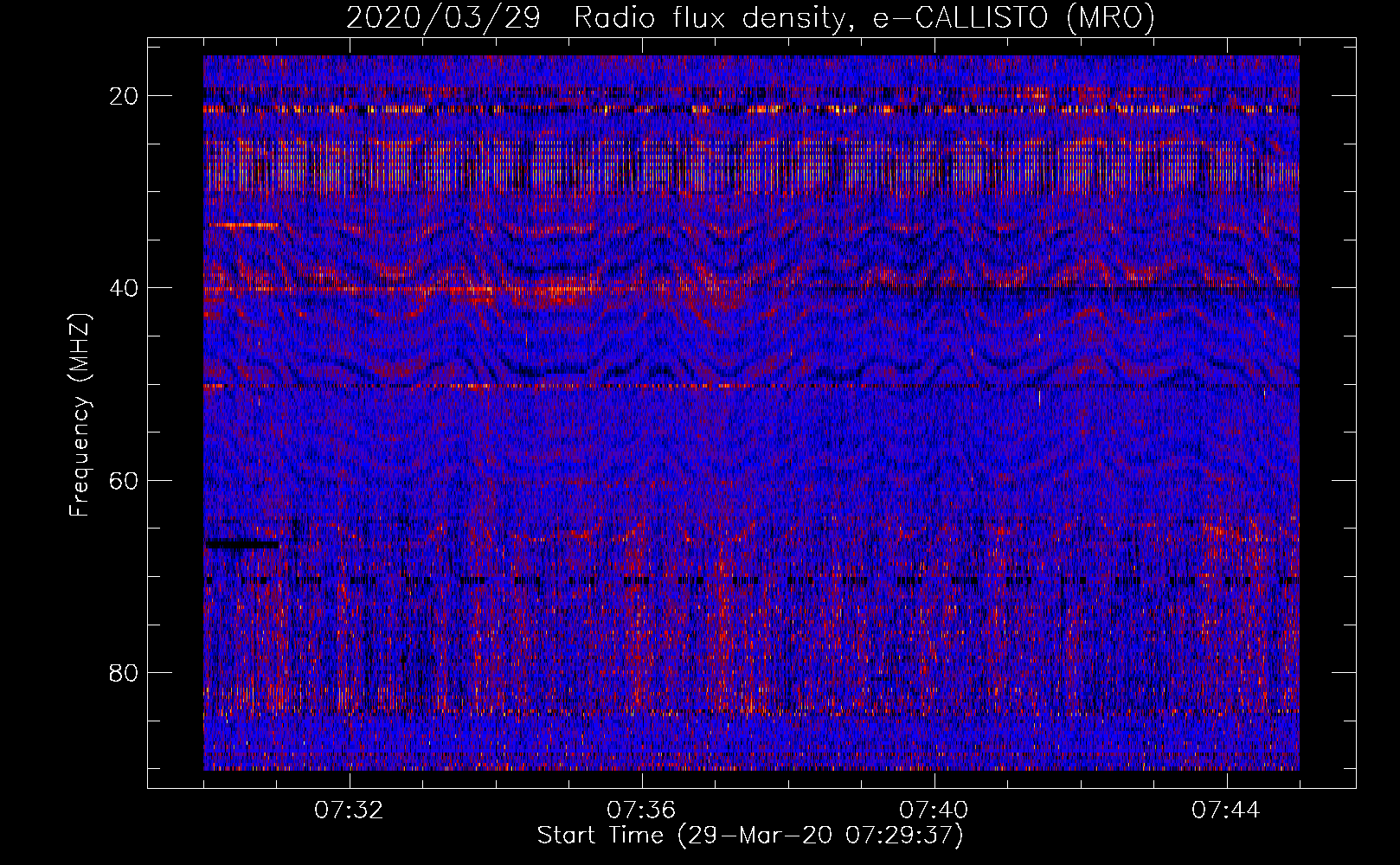Click the 'Start Time (29-Mar-20 07:29:37)' label
The height and width of the screenshot is (865, 1400).
pos(750,836)
